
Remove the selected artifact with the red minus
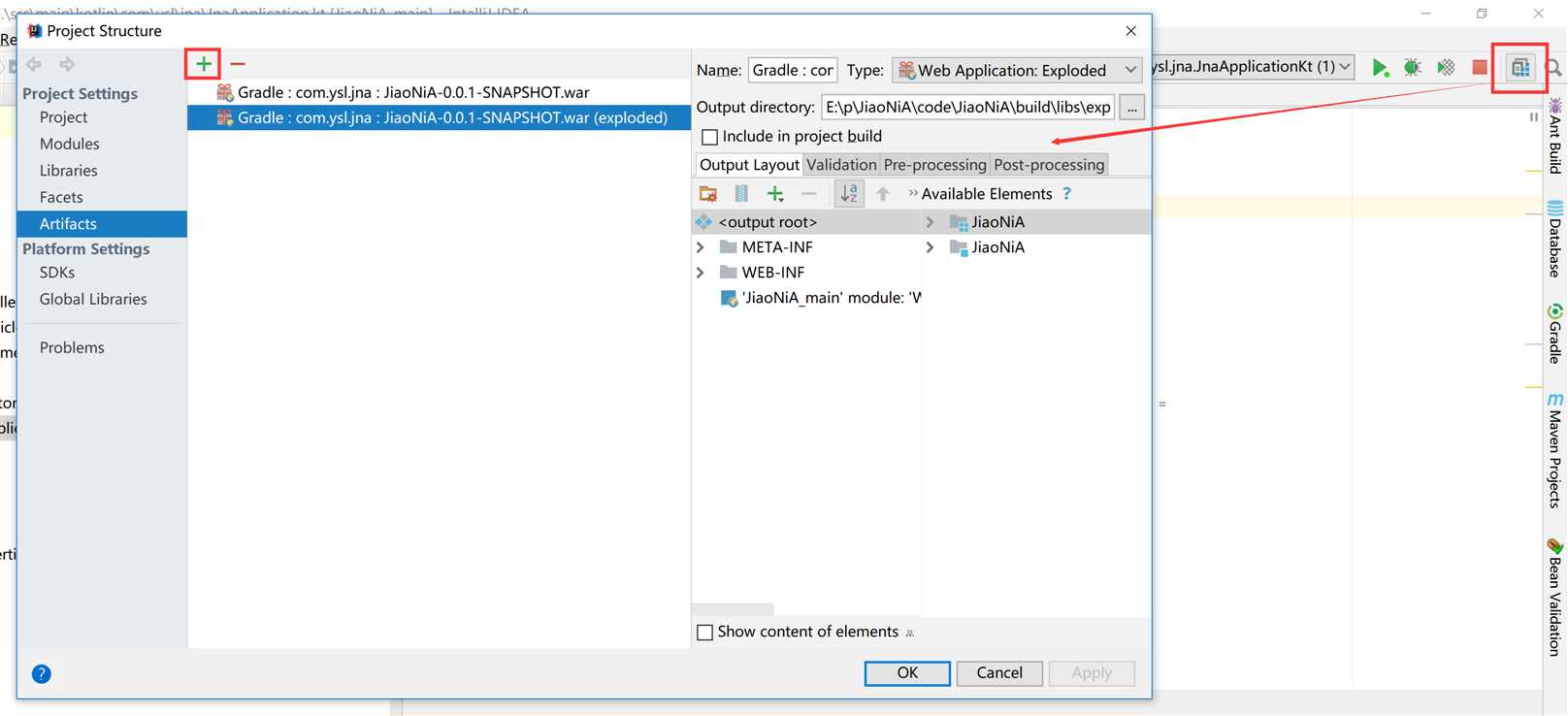click(238, 64)
